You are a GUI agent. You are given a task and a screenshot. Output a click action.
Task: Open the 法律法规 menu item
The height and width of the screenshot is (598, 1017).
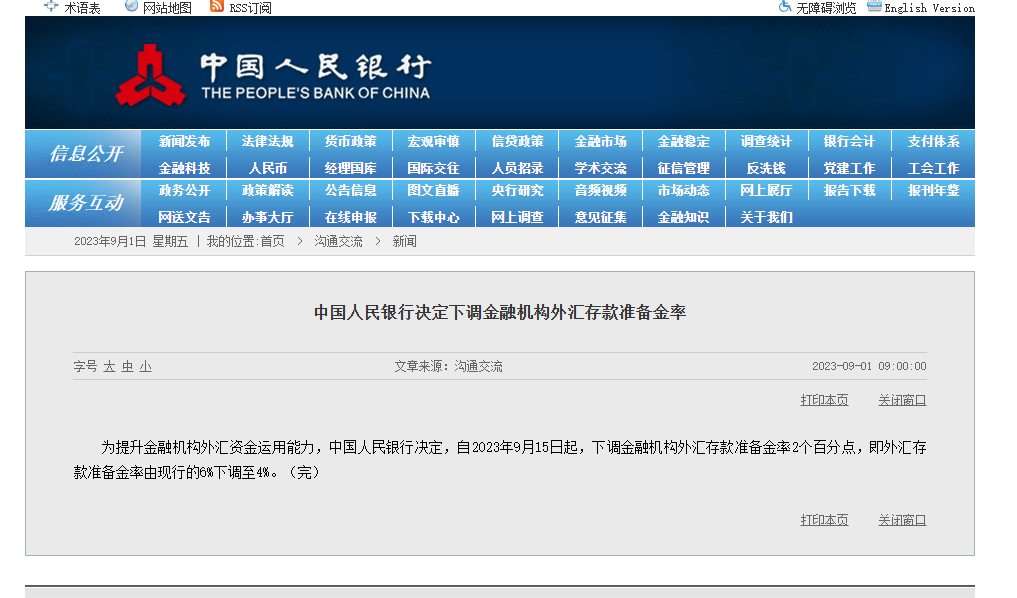pyautogui.click(x=268, y=141)
